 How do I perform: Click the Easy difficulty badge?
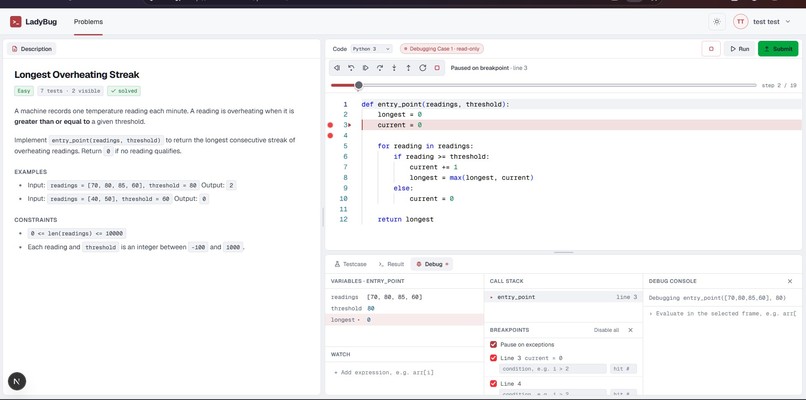(x=24, y=91)
